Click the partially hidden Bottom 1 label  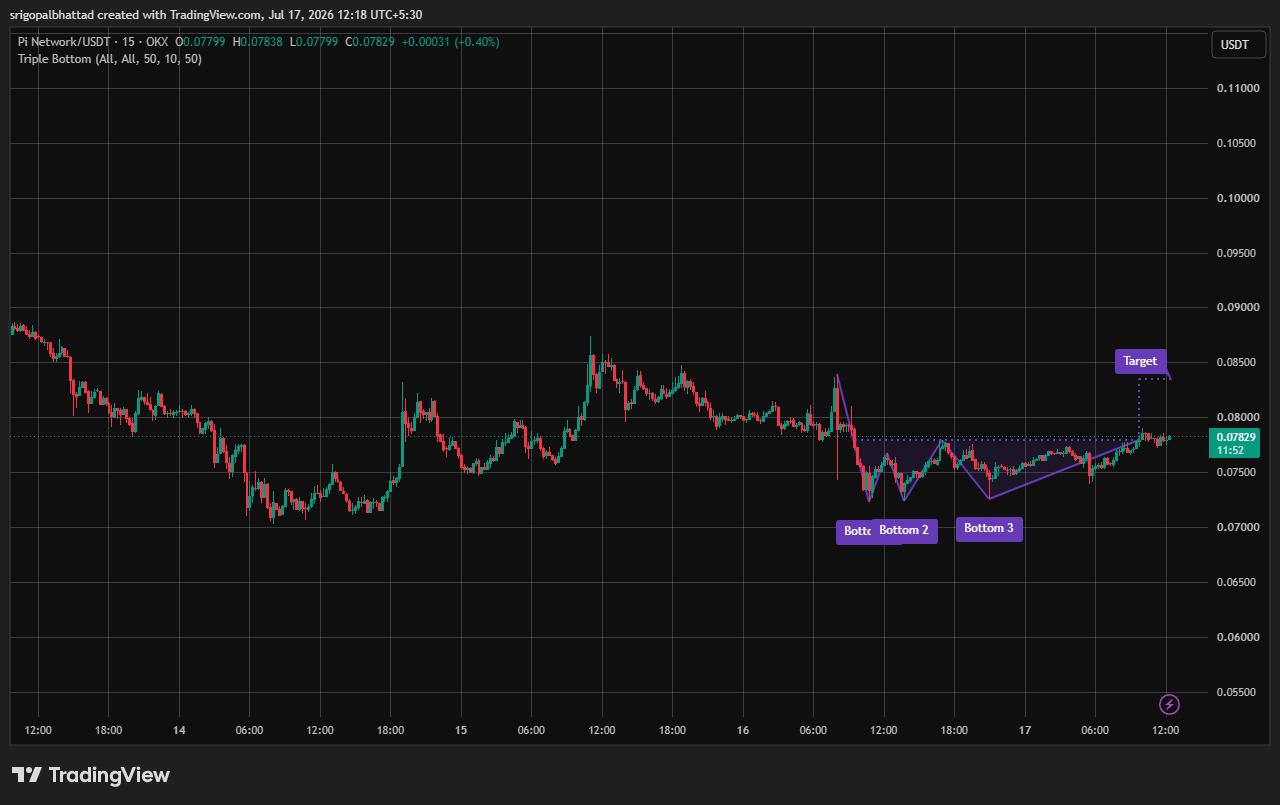(854, 532)
